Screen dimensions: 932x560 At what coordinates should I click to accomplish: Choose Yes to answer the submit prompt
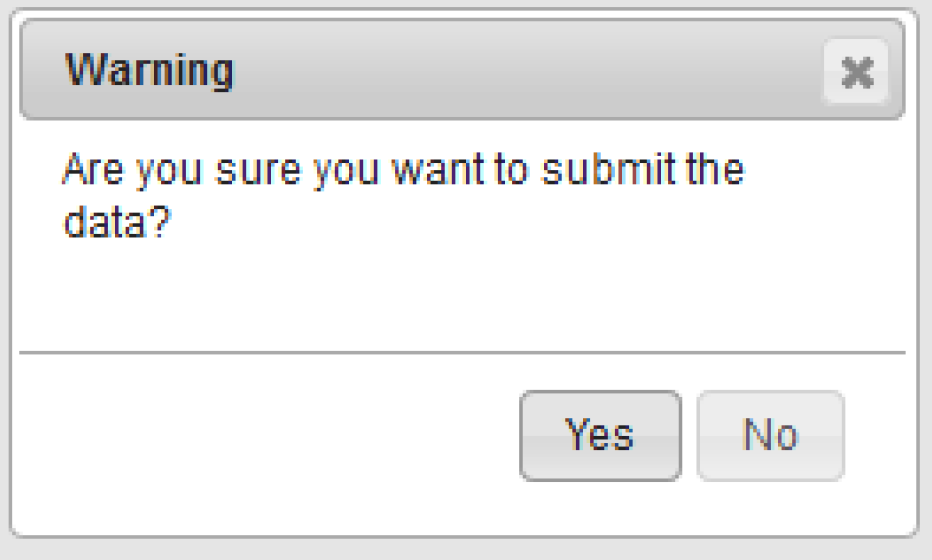[x=600, y=435]
